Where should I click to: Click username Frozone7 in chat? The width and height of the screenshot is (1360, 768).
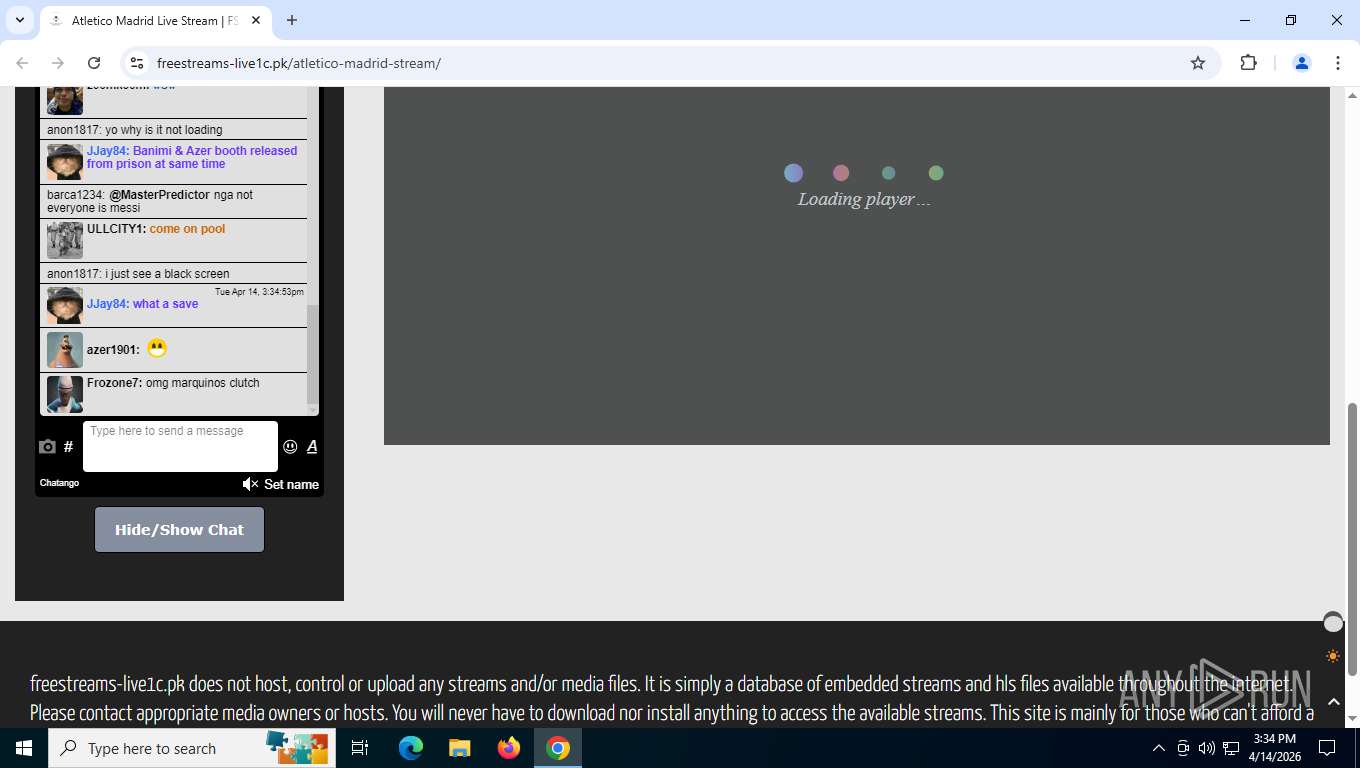114,383
